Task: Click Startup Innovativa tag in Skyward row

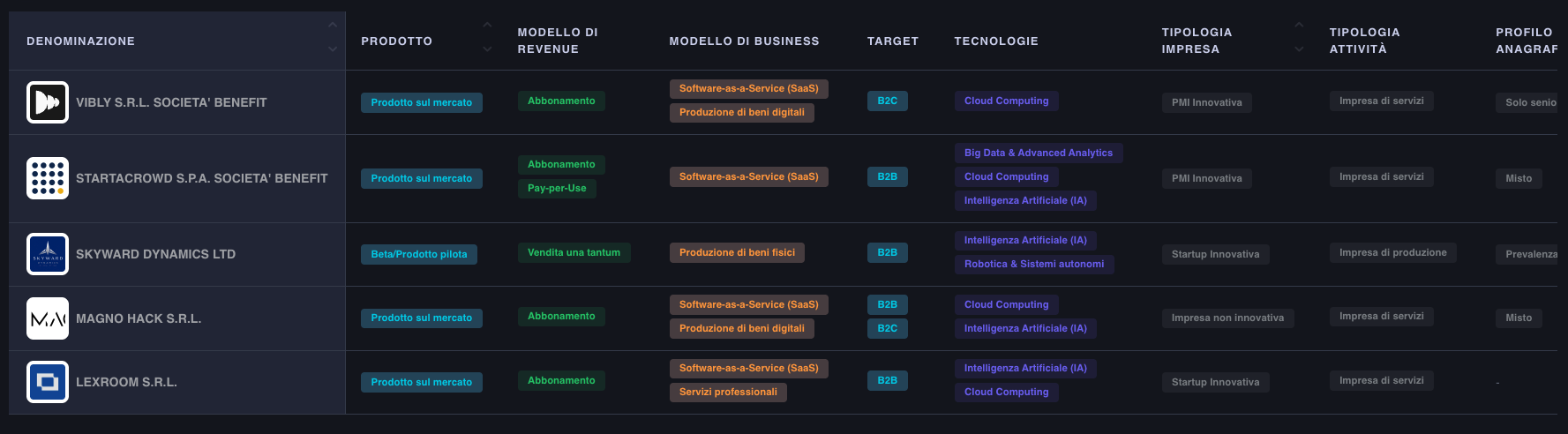Action: point(1215,254)
